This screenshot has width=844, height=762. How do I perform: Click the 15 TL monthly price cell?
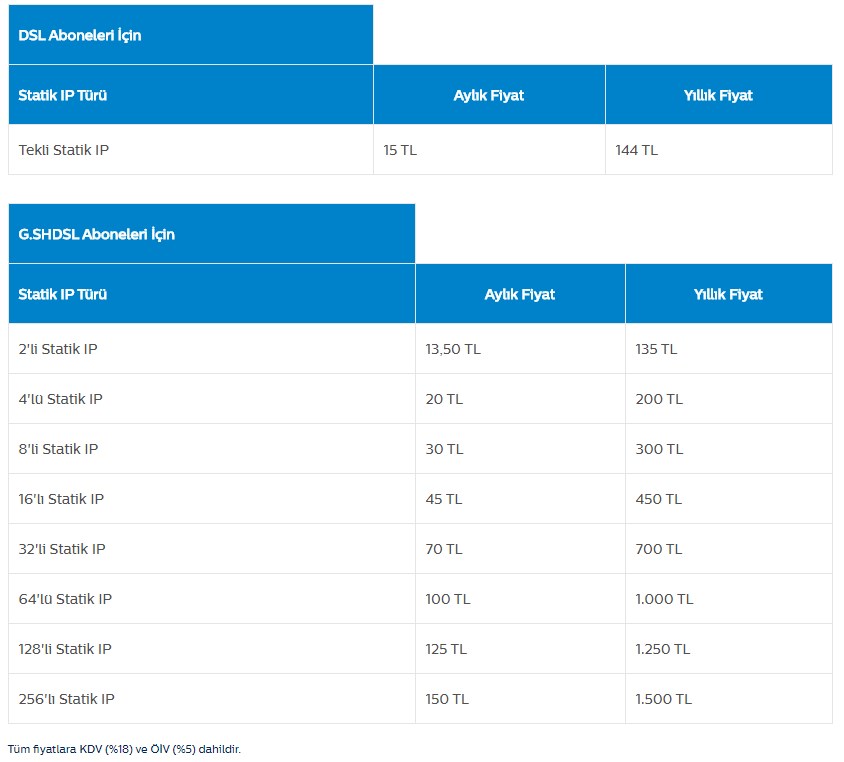click(400, 150)
